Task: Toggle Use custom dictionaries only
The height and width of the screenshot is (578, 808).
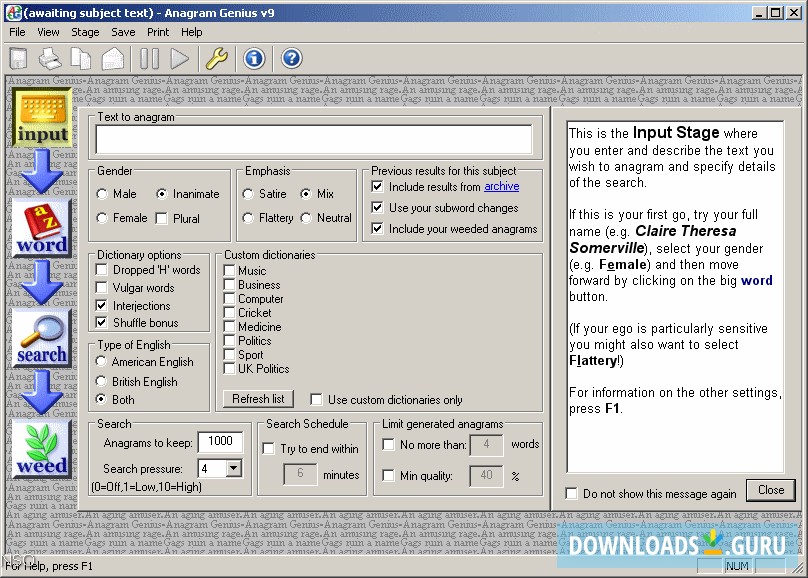Action: pos(316,400)
